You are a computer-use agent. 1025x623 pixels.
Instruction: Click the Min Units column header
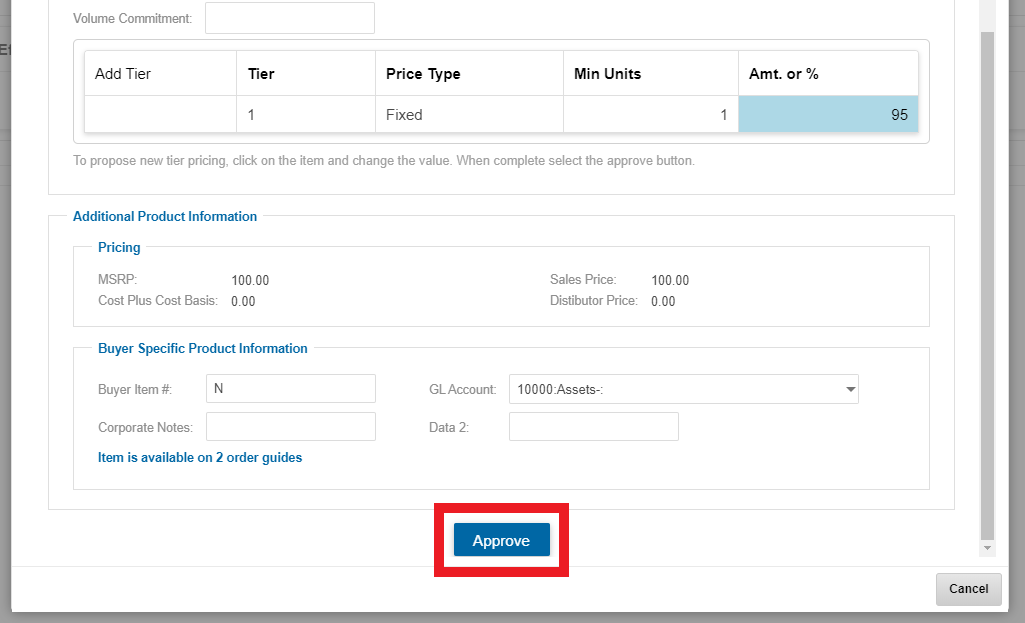coord(650,74)
